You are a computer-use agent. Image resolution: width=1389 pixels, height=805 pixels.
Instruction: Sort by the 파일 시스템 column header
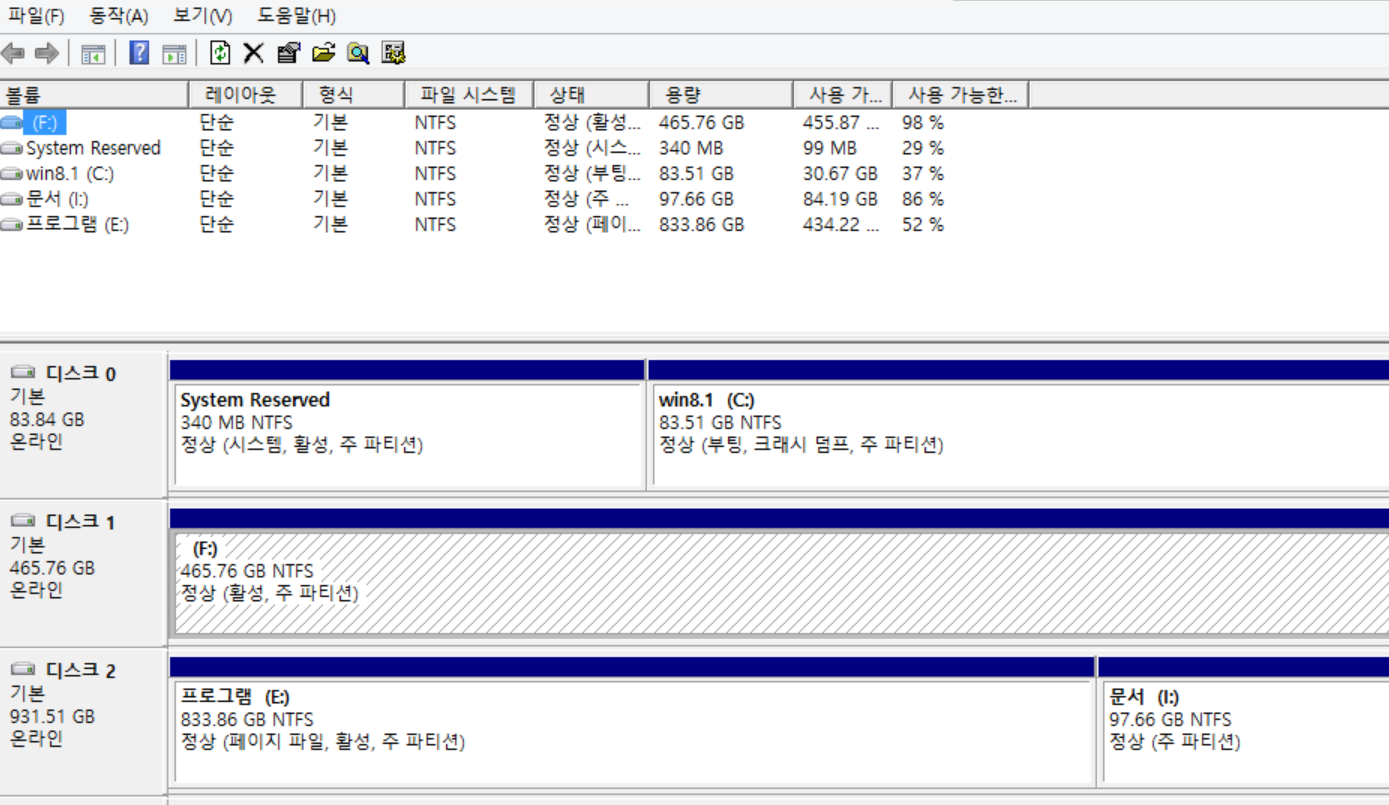468,95
